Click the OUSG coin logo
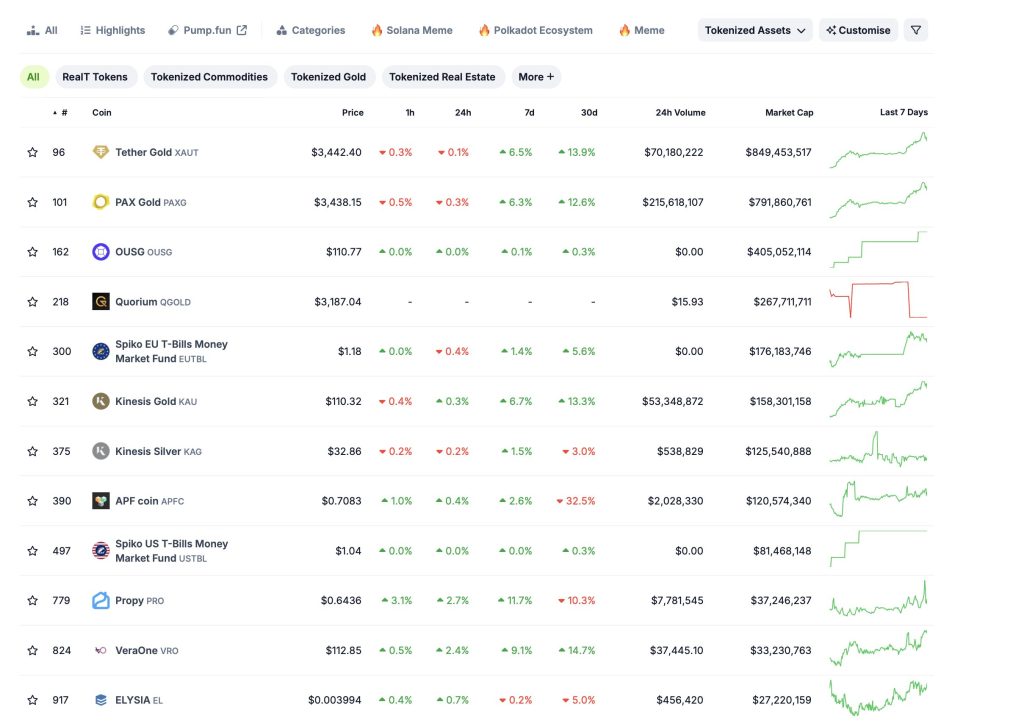Screen dimensions: 1024x721 point(101,251)
